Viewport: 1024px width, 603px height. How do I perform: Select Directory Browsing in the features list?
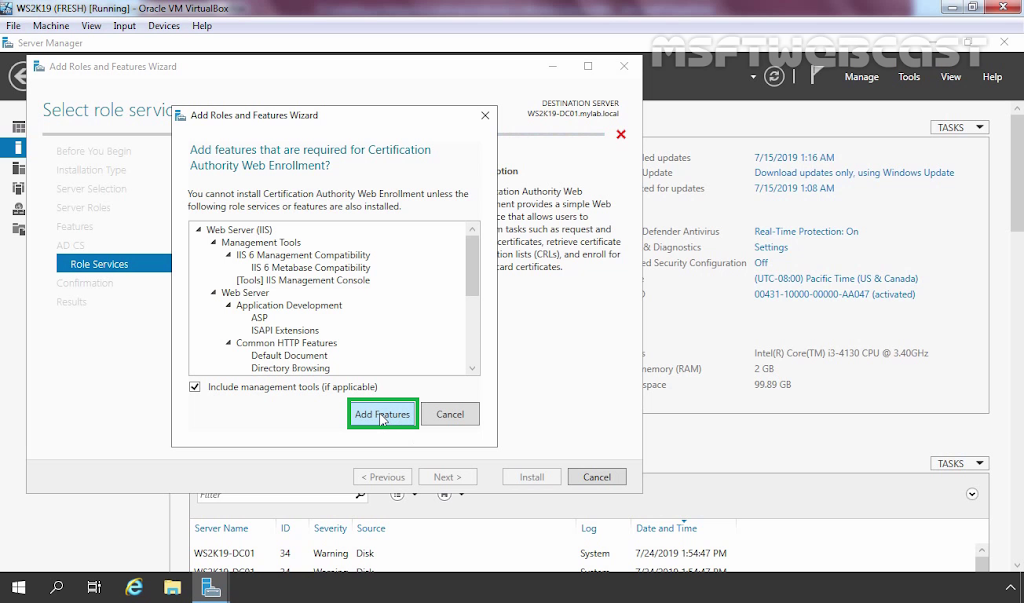[290, 368]
